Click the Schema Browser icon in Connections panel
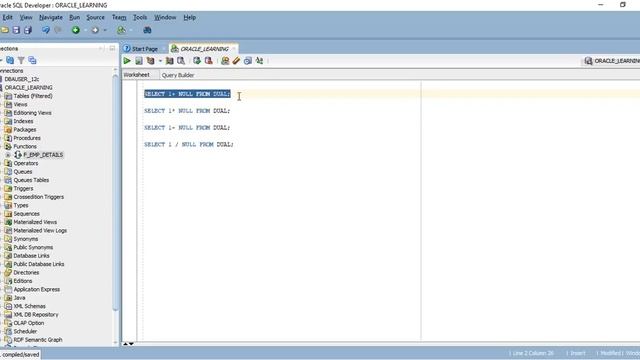This screenshot has width=640, height=360. pyautogui.click(x=32, y=60)
